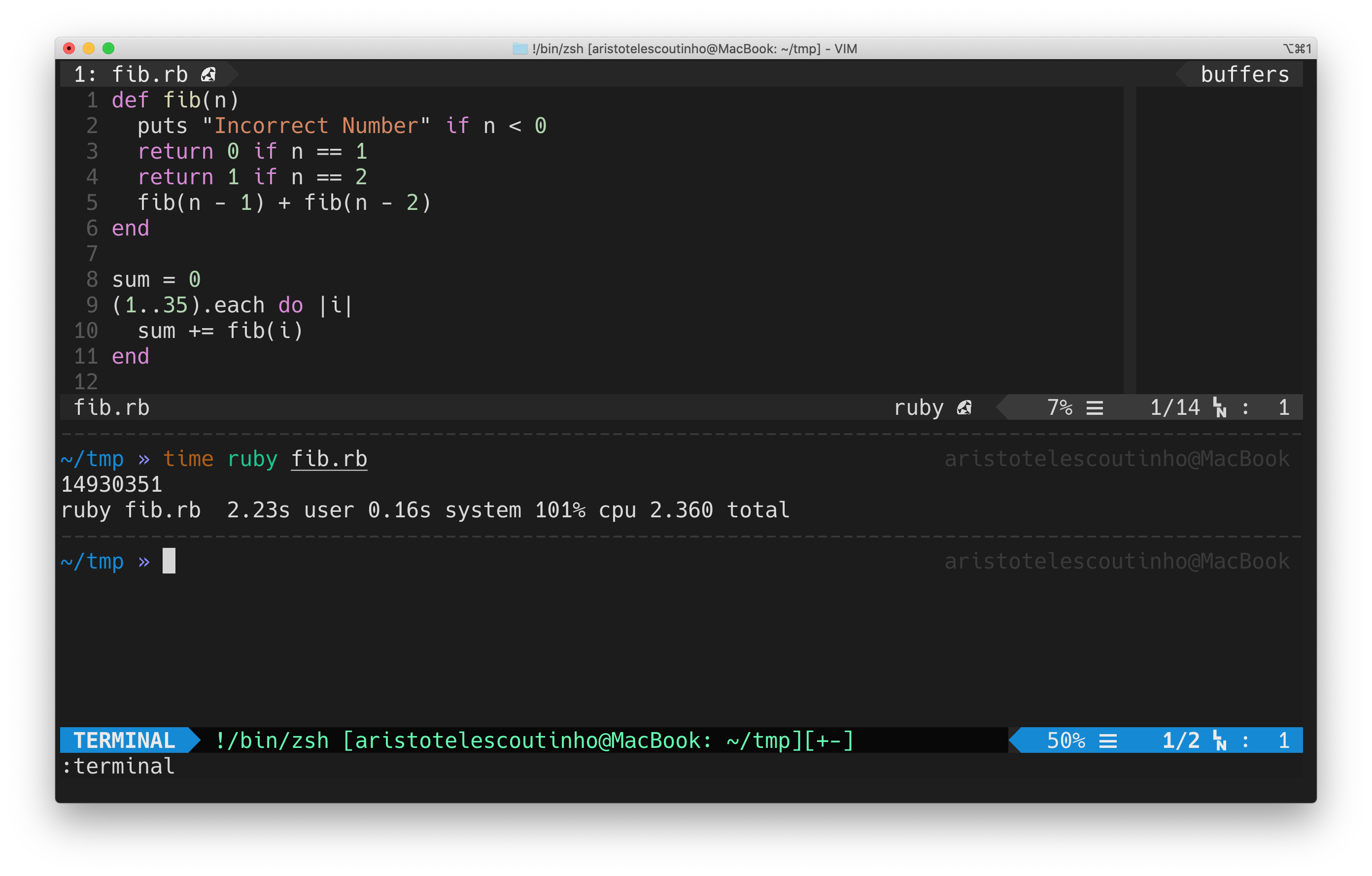Click the green zoom window button

108,48
